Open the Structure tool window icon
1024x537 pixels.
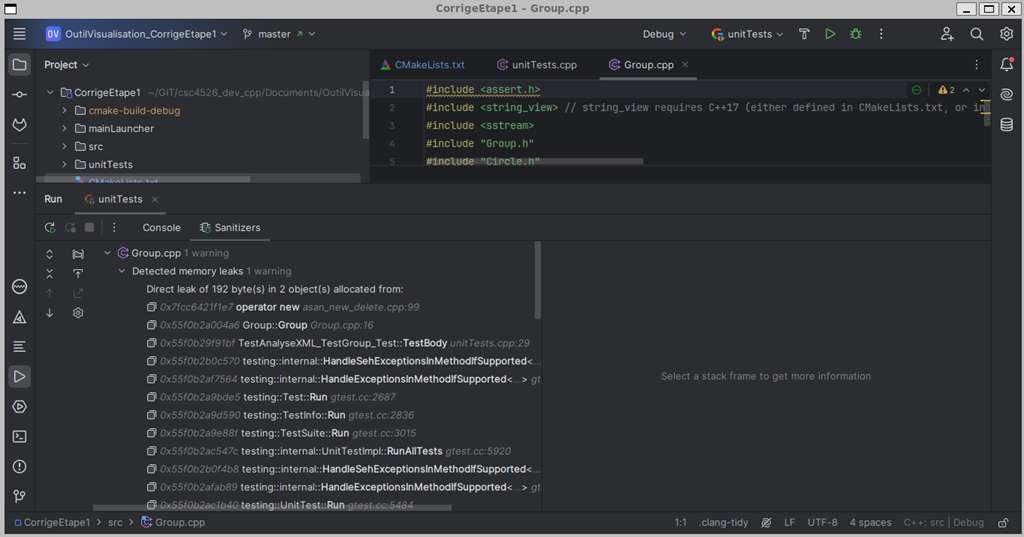pyautogui.click(x=20, y=163)
